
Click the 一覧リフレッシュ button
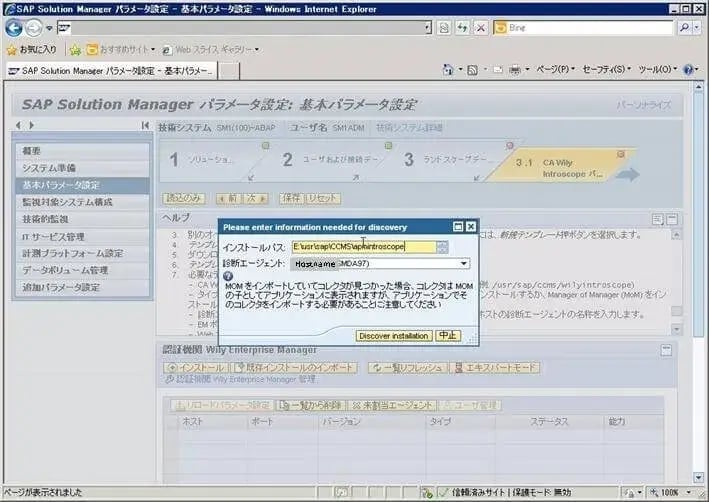click(406, 368)
